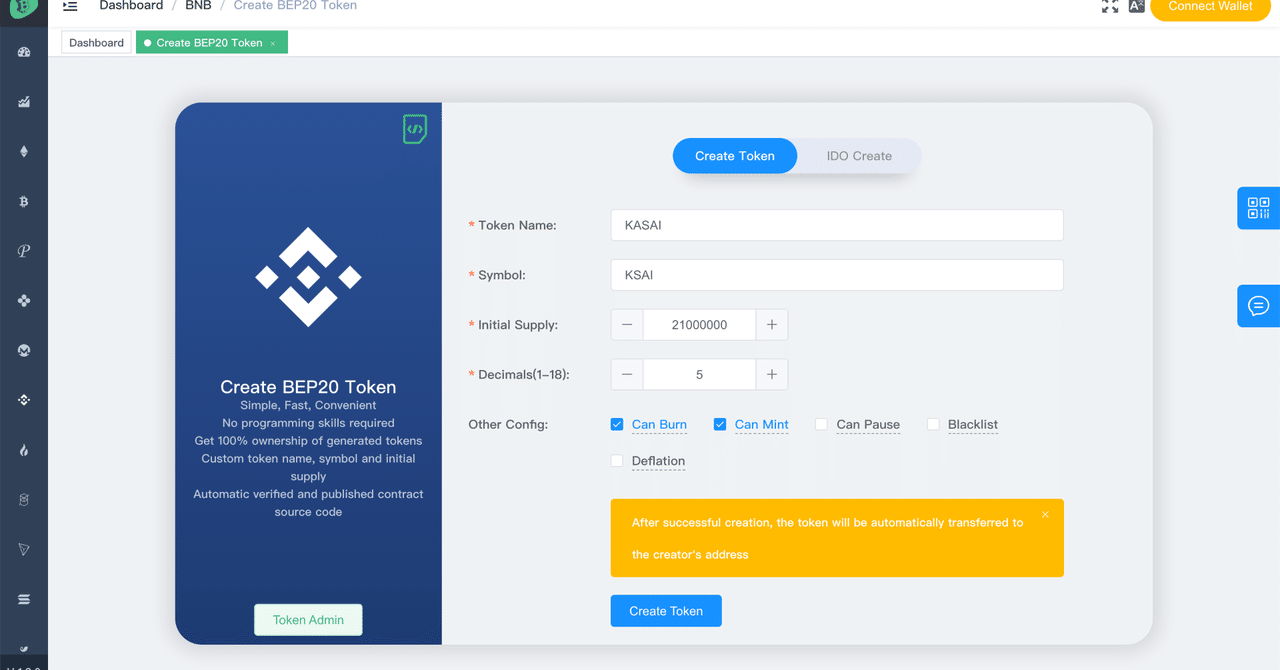Select the Bitcoin icon in the sidebar
Viewport: 1280px width, 670px height.
pyautogui.click(x=24, y=201)
